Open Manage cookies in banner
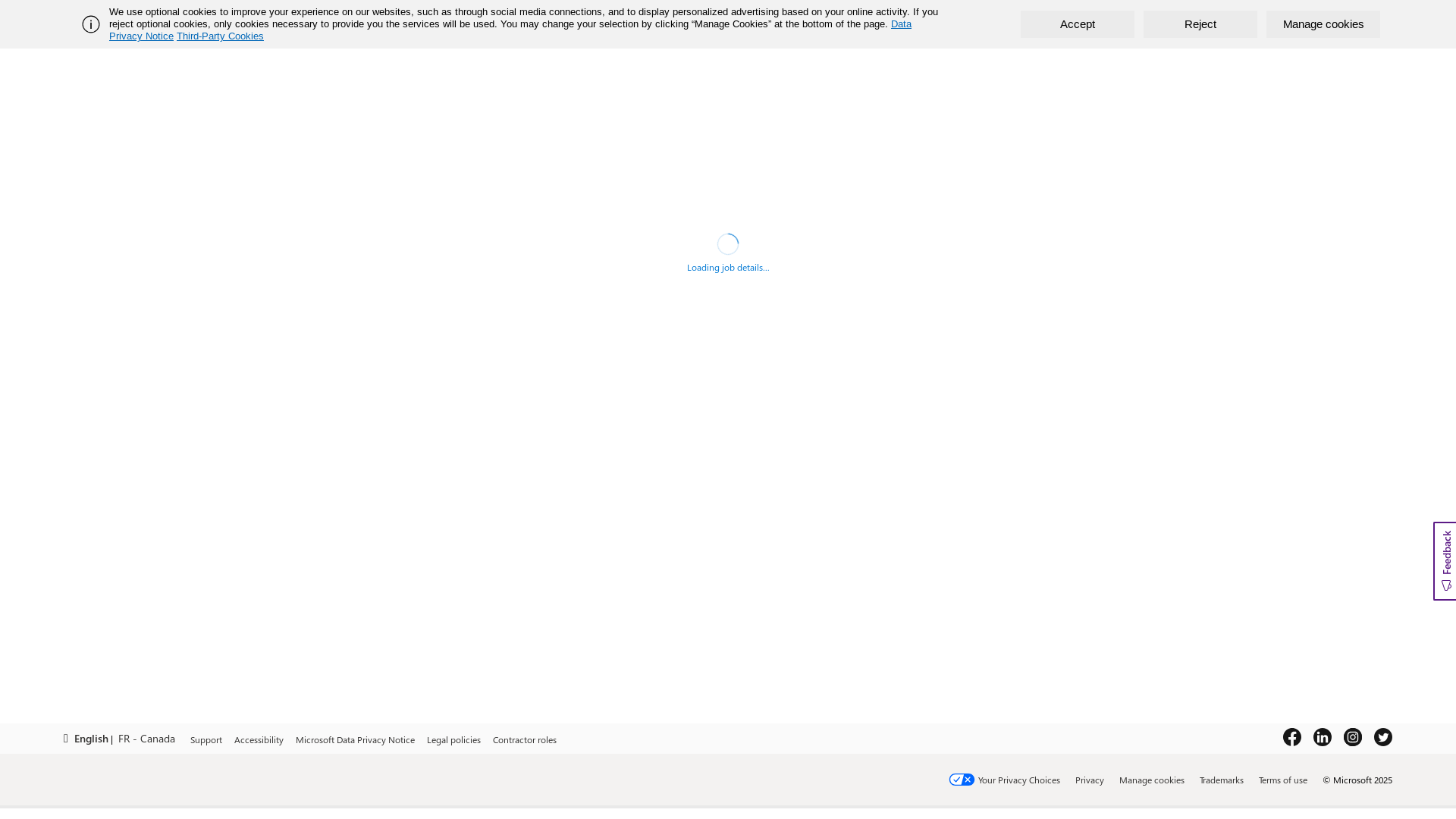Image resolution: width=1456 pixels, height=819 pixels. tap(1323, 24)
